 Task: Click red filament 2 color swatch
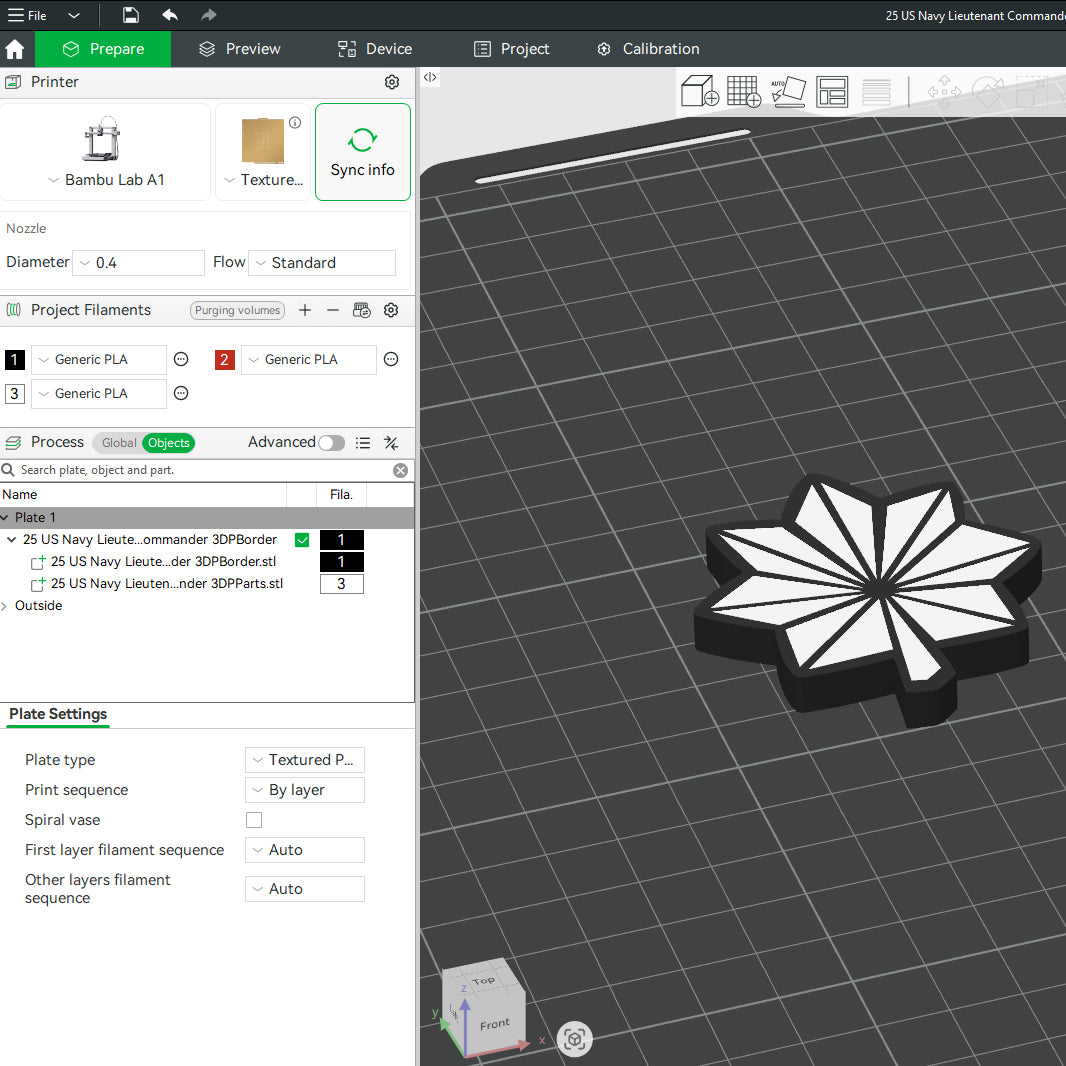pos(225,360)
